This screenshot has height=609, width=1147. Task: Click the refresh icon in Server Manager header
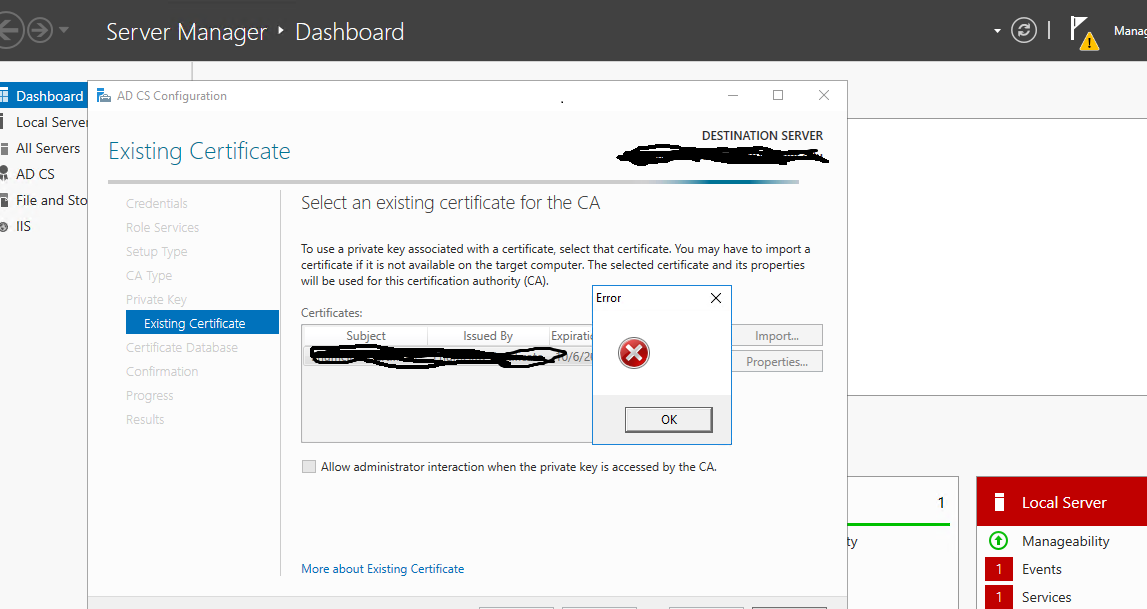click(1023, 31)
